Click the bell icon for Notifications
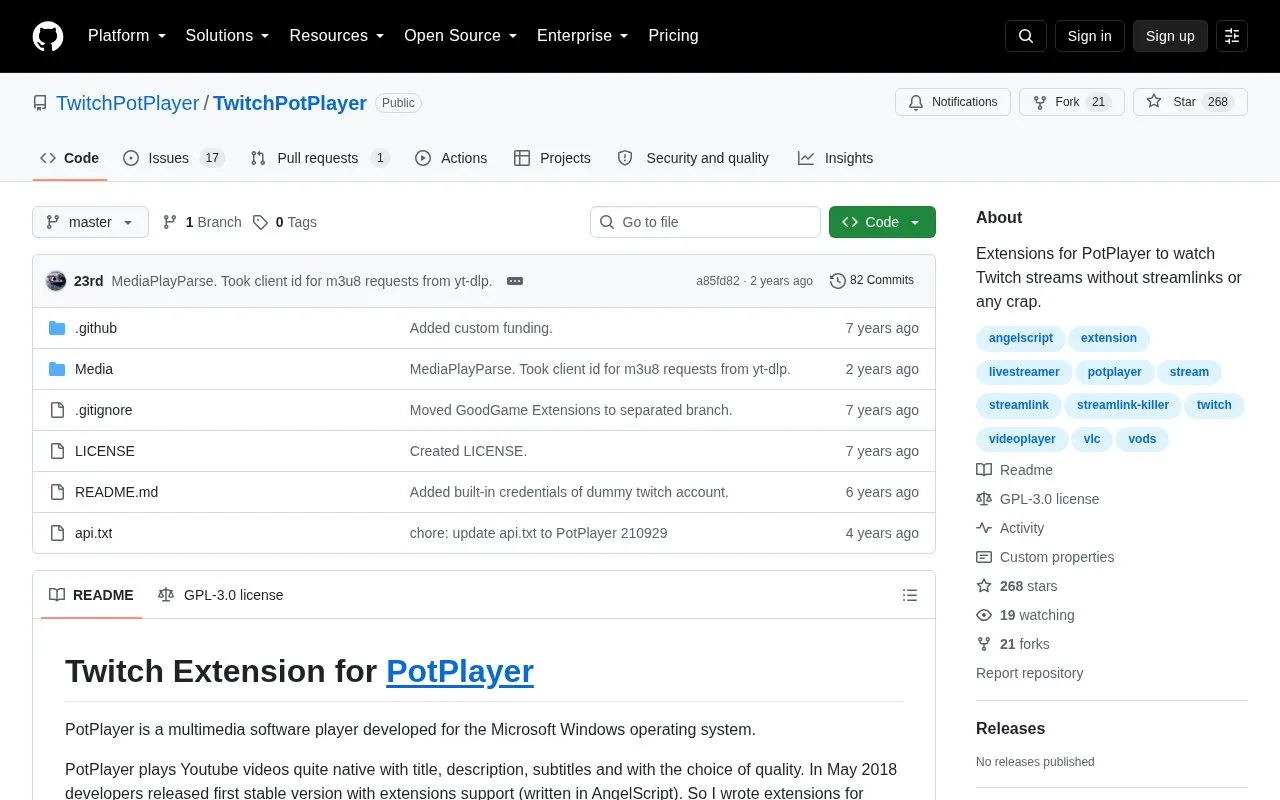 (x=916, y=102)
